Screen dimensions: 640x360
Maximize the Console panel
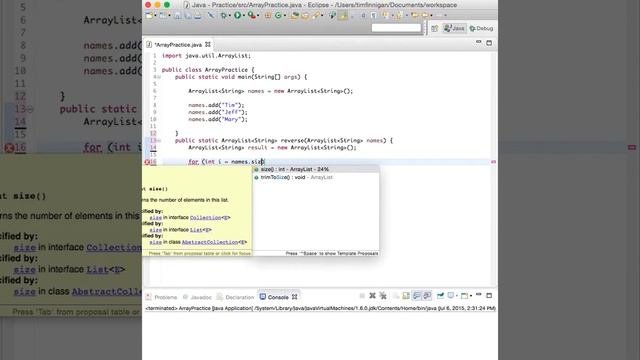(x=489, y=296)
